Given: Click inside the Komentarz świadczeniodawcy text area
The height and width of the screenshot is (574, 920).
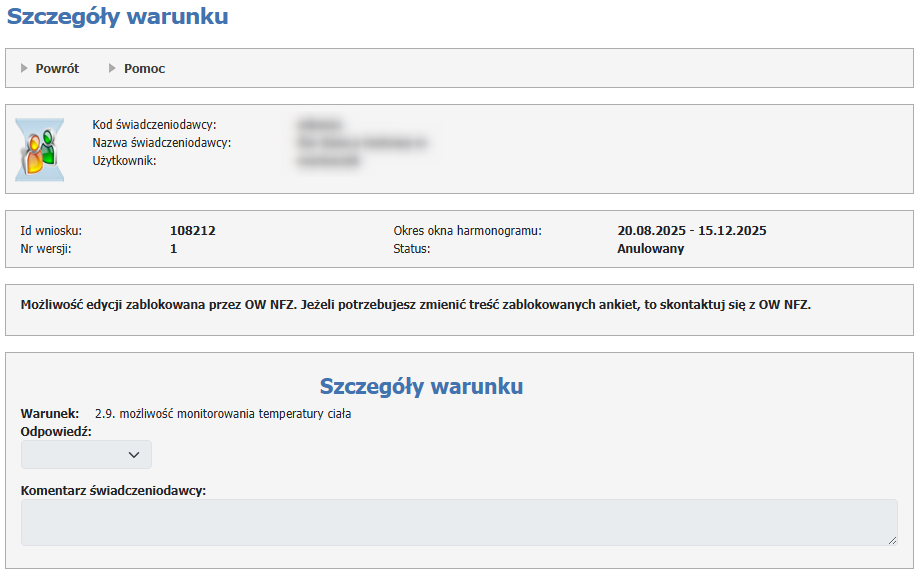Looking at the screenshot, I should pyautogui.click(x=458, y=522).
